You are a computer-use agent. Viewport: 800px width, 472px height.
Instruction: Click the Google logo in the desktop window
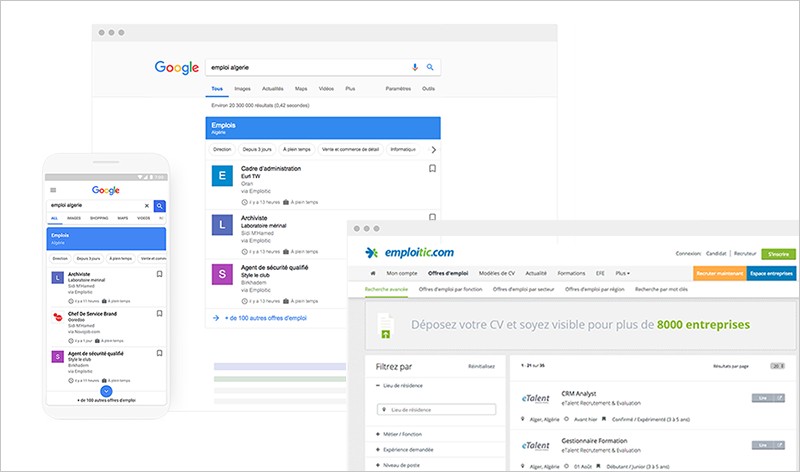click(177, 68)
